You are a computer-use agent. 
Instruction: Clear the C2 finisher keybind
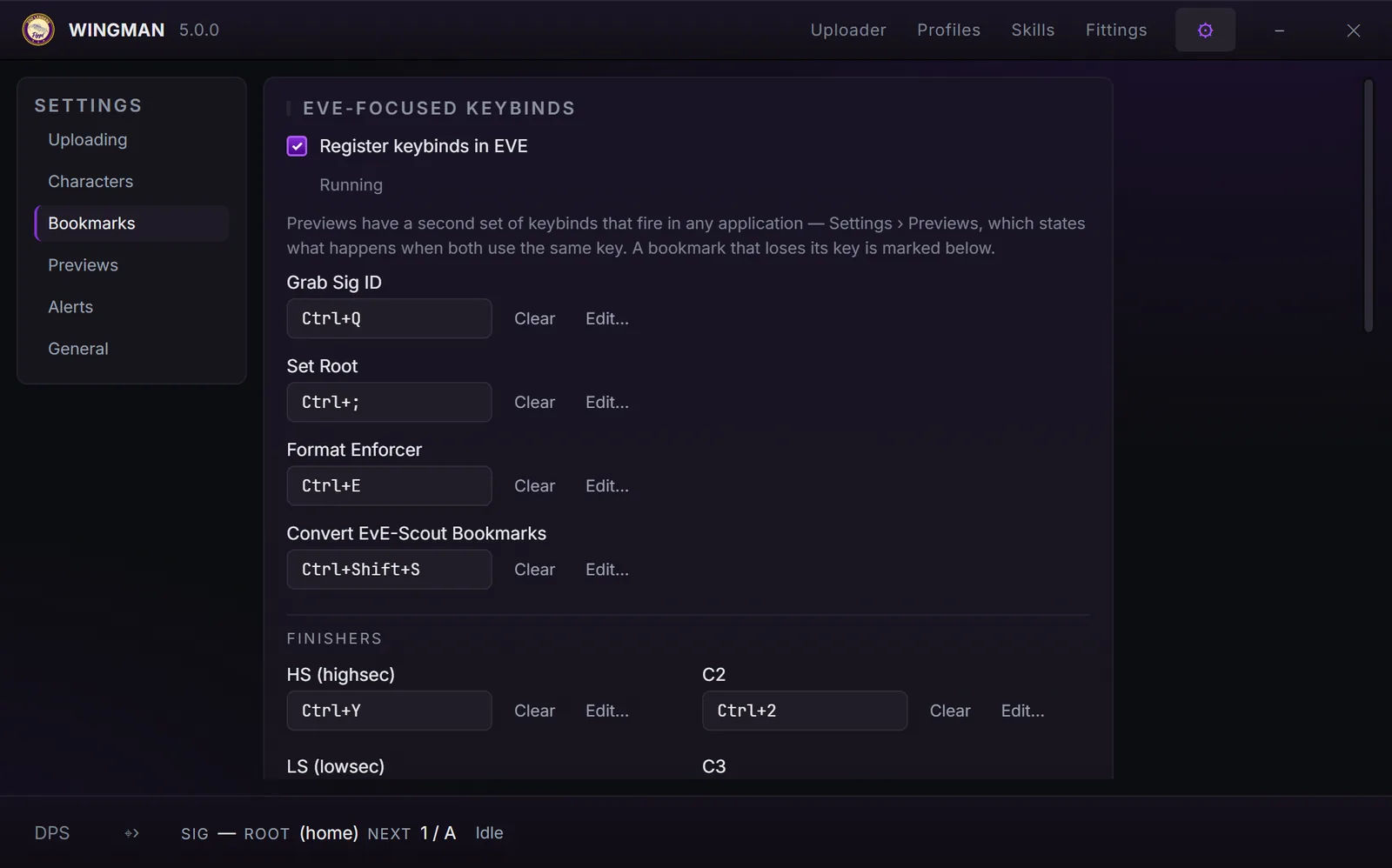coord(950,711)
